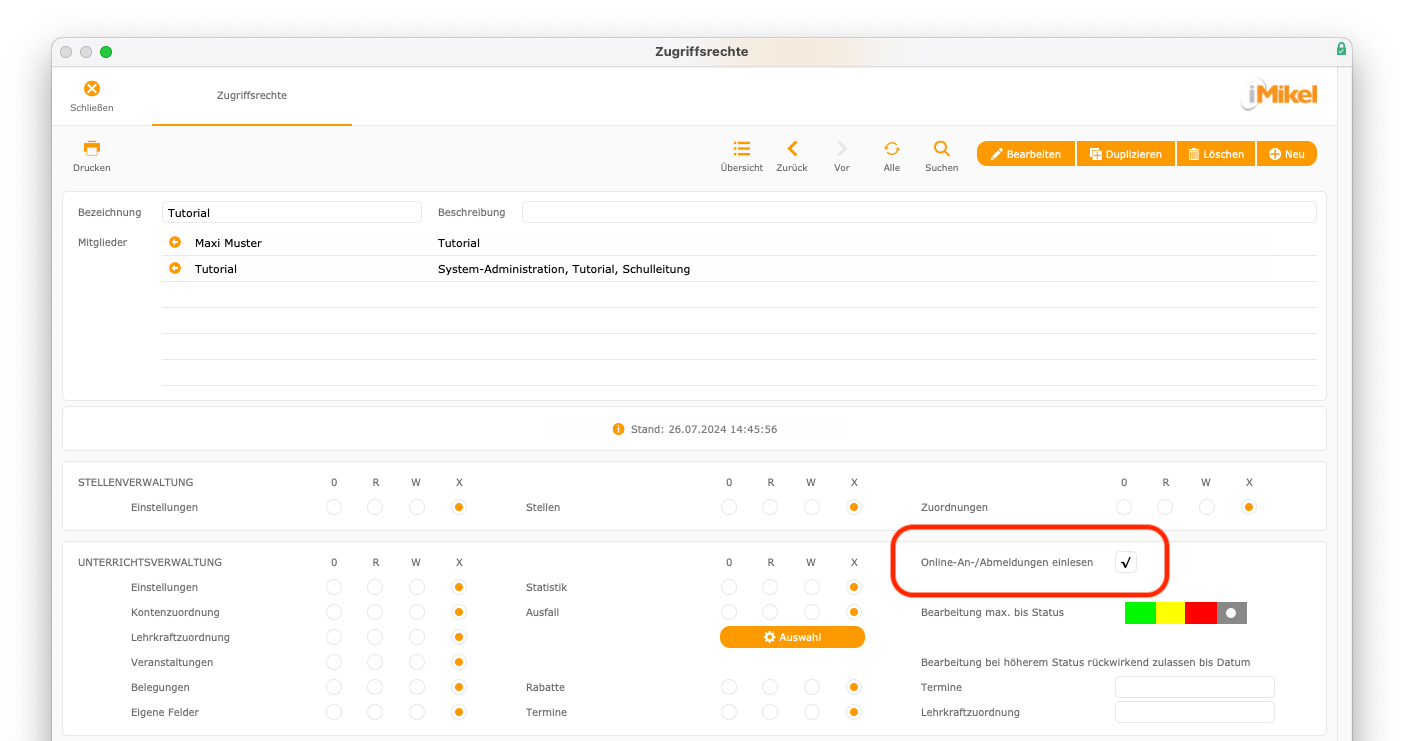The image size is (1408, 741).
Task: Select X radio for Statistik
Action: [x=854, y=587]
